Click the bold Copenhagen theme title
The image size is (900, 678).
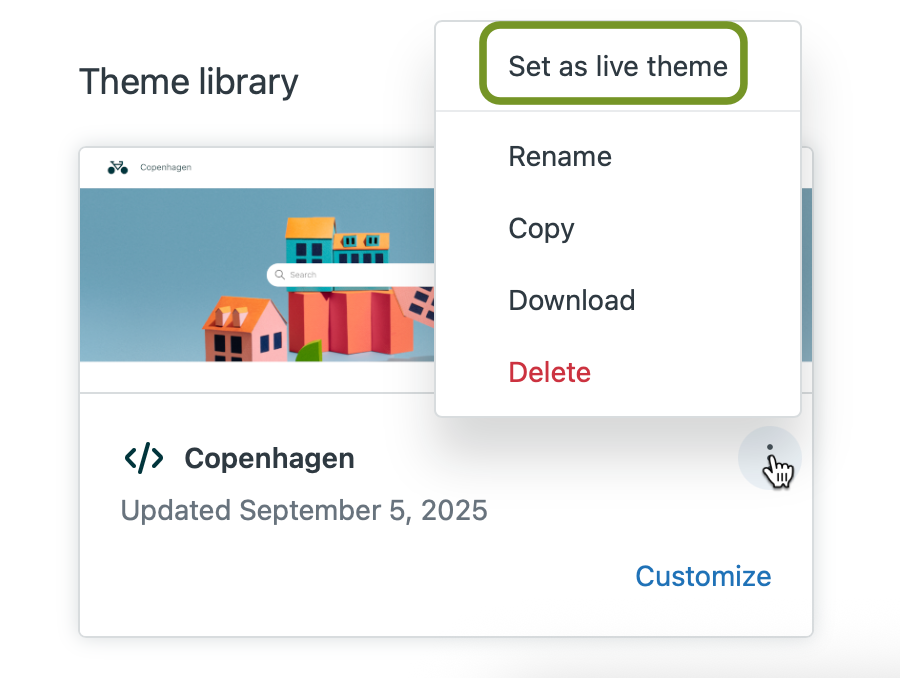click(x=269, y=459)
